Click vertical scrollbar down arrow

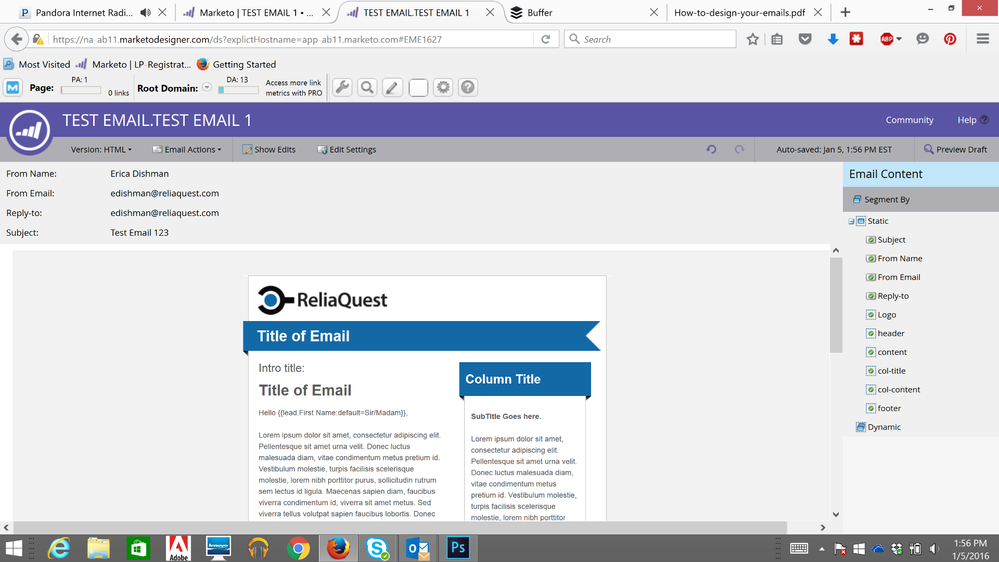tap(836, 514)
